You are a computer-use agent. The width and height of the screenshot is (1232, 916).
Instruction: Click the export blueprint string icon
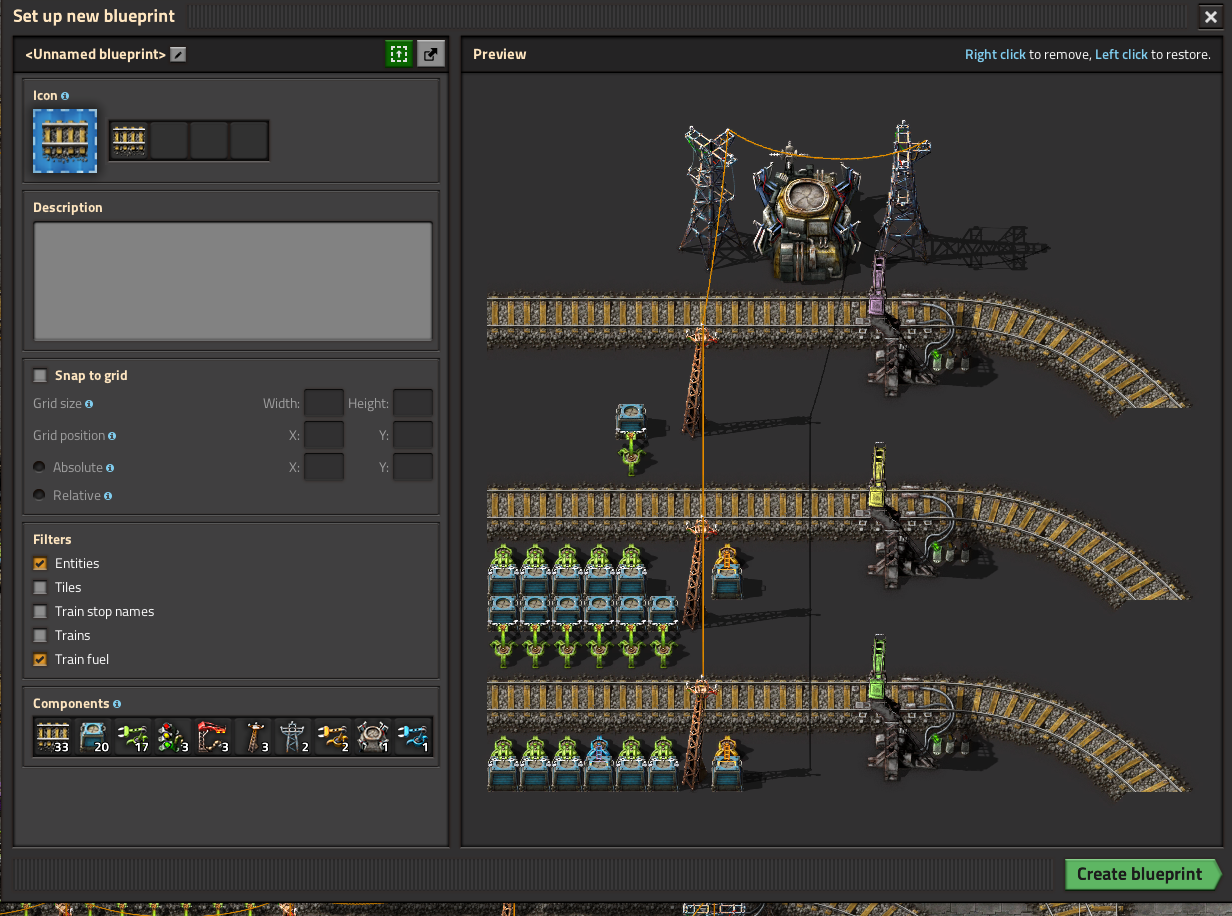(x=430, y=54)
